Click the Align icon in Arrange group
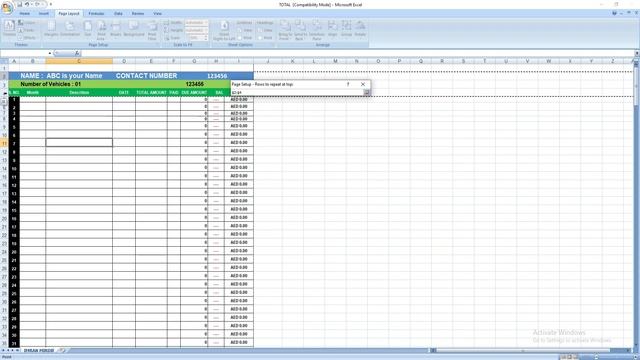This screenshot has height=360, width=640. point(333,29)
